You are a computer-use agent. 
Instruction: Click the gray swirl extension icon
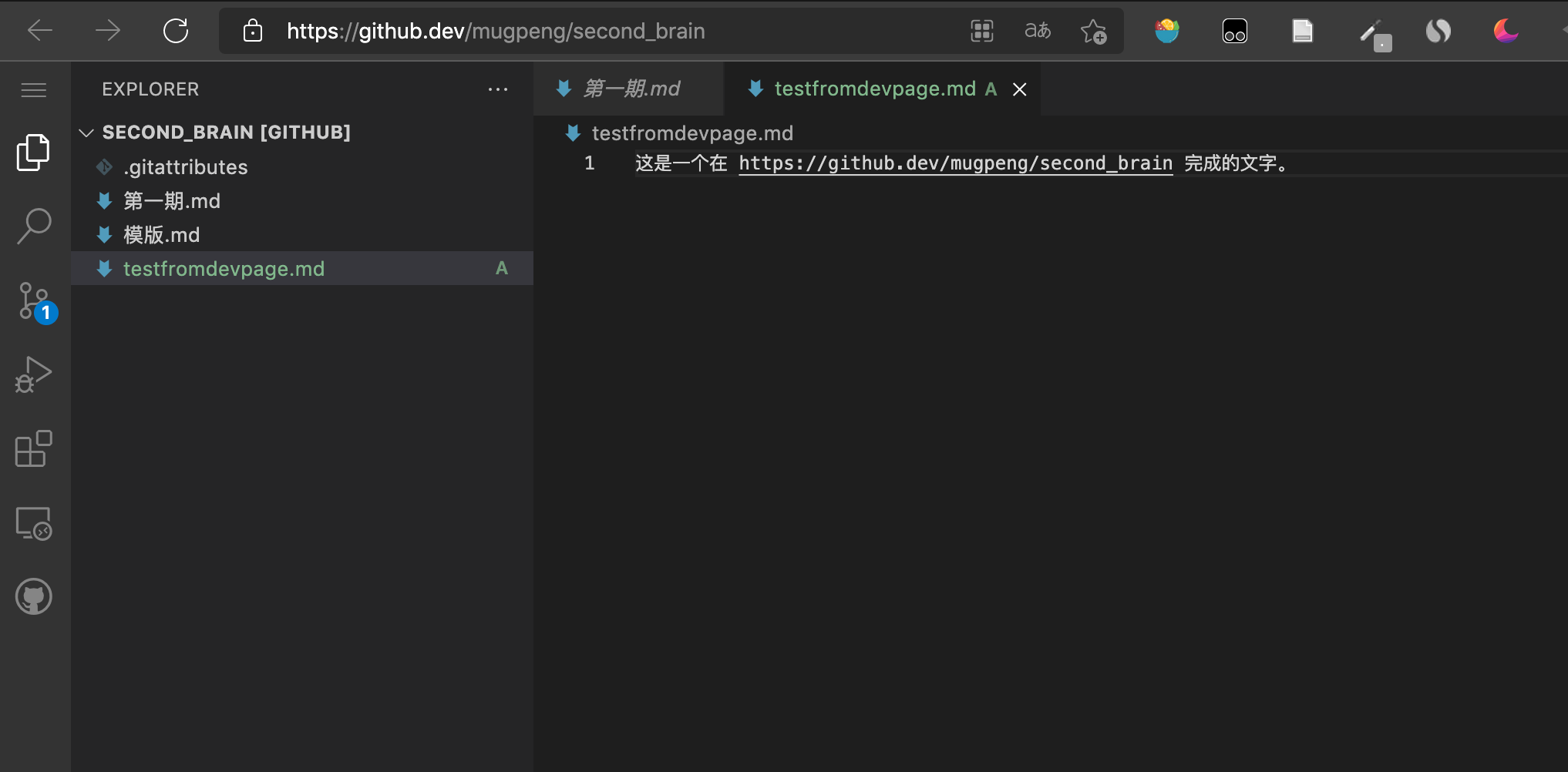point(1438,31)
